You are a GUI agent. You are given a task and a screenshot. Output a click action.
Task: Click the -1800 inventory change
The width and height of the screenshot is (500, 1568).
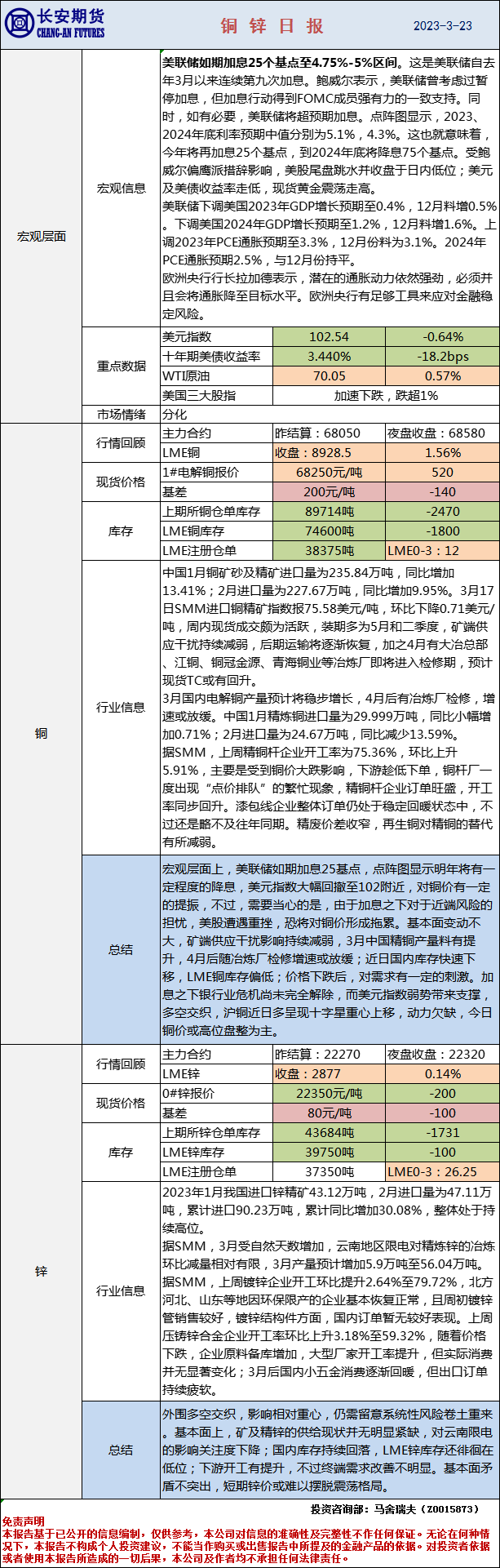point(442,531)
